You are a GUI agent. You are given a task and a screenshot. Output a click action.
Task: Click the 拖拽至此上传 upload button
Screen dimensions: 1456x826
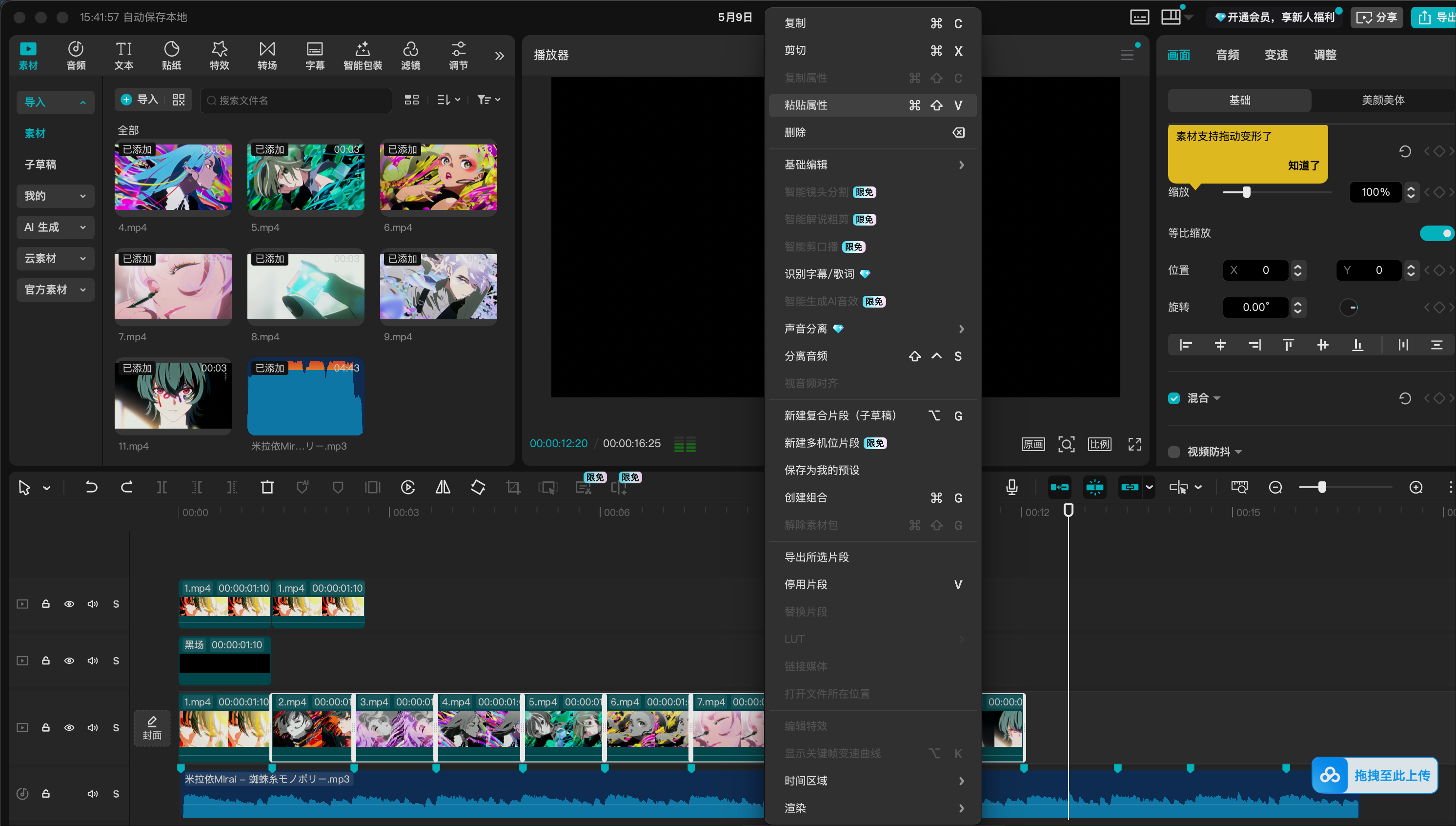1375,775
